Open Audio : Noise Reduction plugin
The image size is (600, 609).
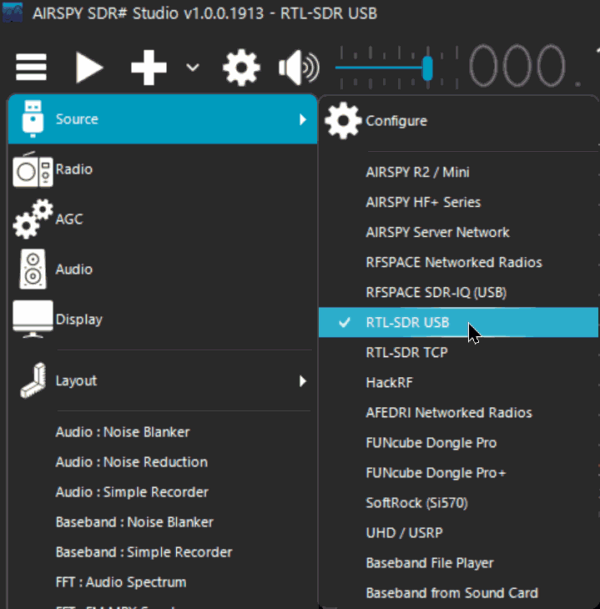point(131,462)
